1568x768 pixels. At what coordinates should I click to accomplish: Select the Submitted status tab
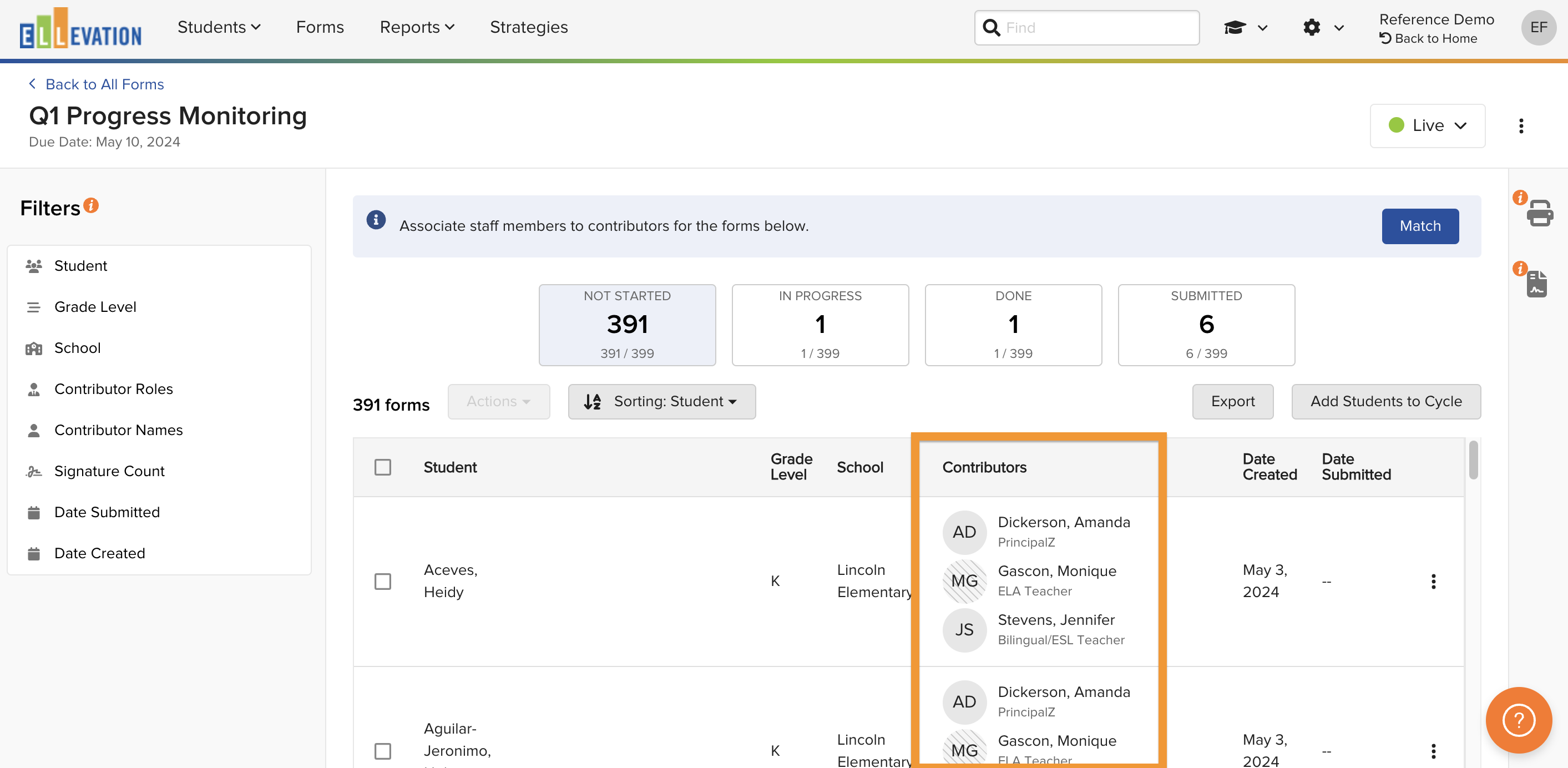tap(1206, 325)
